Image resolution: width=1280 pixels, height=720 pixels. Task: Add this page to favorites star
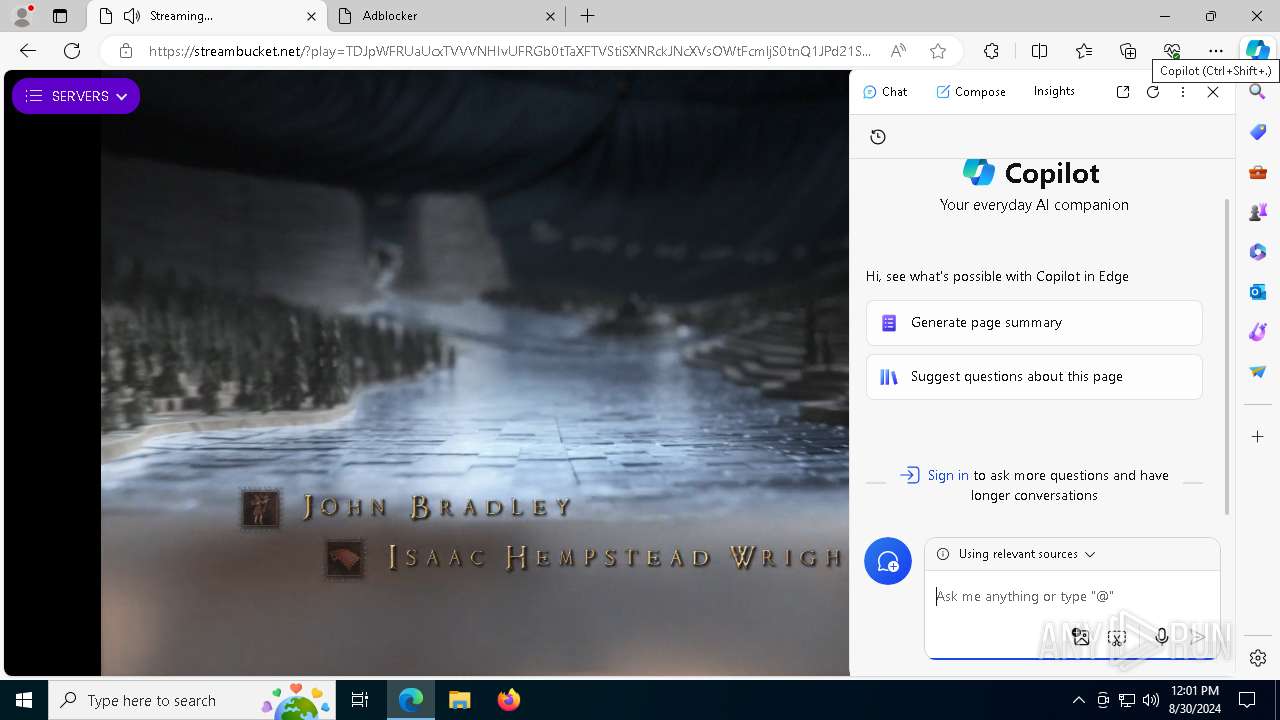pos(937,51)
